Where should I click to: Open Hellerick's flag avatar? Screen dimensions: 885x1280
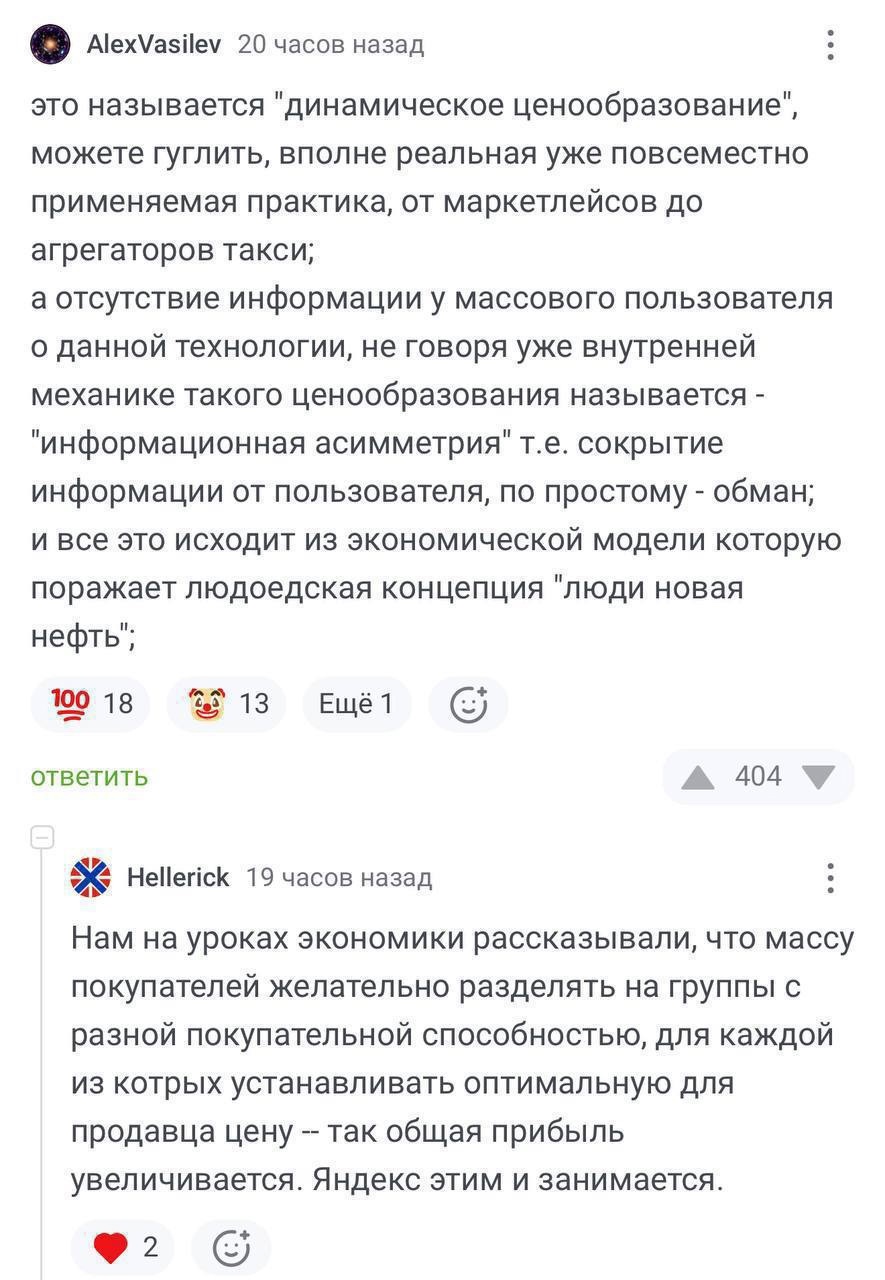point(90,878)
